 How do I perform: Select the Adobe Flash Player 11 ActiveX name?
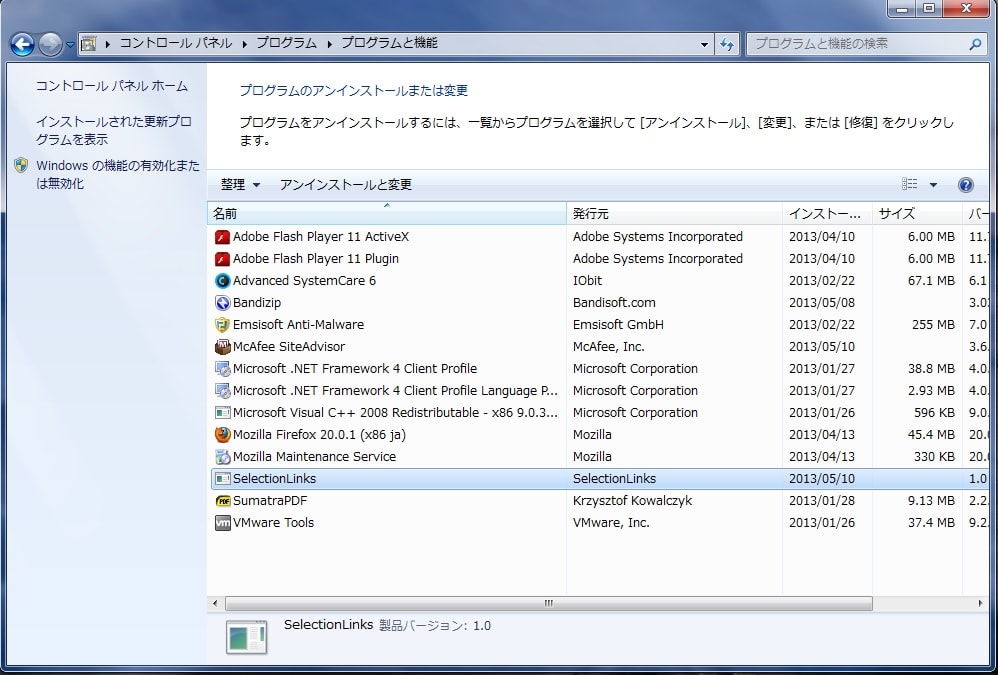point(321,237)
